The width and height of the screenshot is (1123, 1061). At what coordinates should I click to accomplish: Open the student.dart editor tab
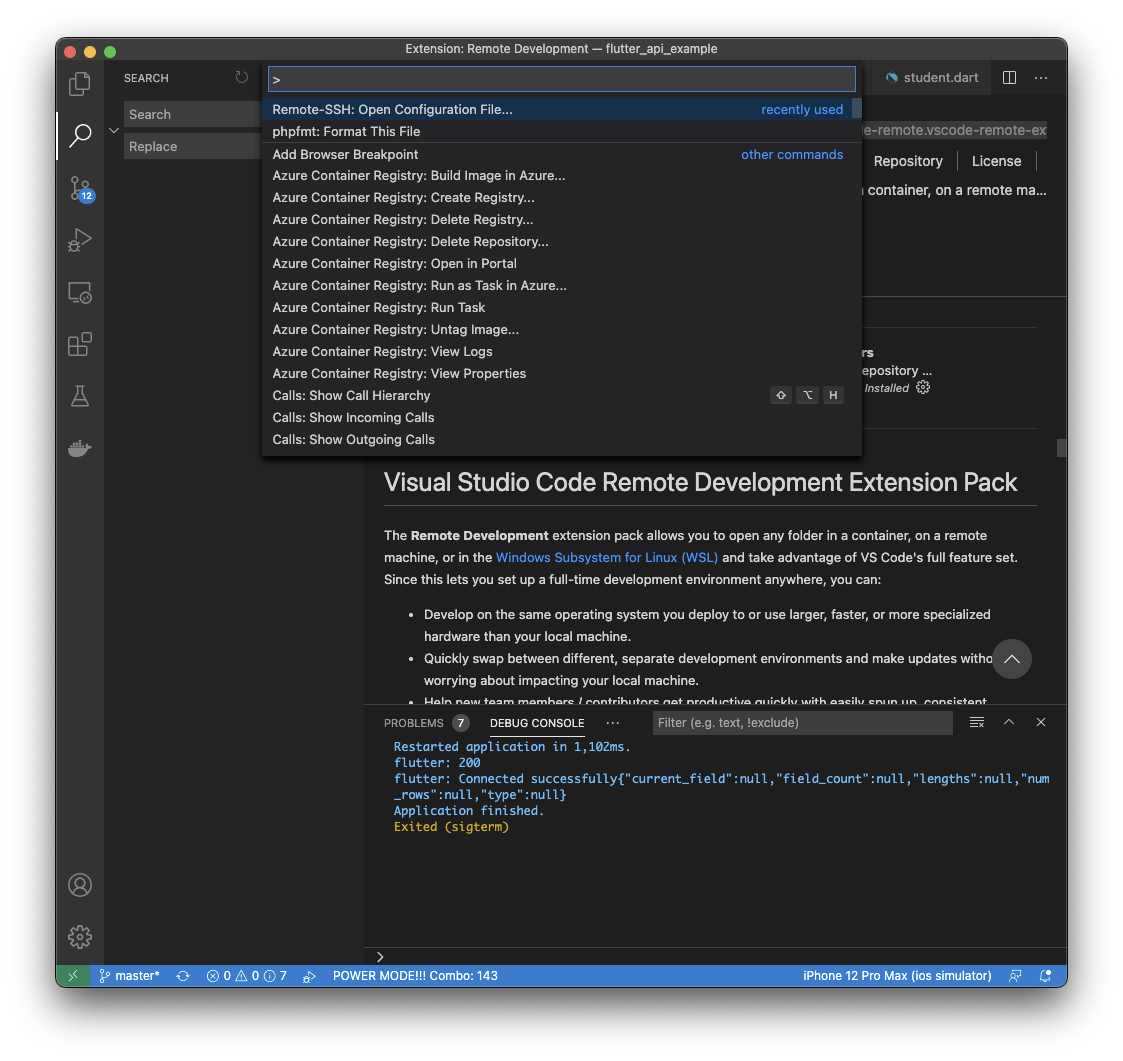[932, 77]
